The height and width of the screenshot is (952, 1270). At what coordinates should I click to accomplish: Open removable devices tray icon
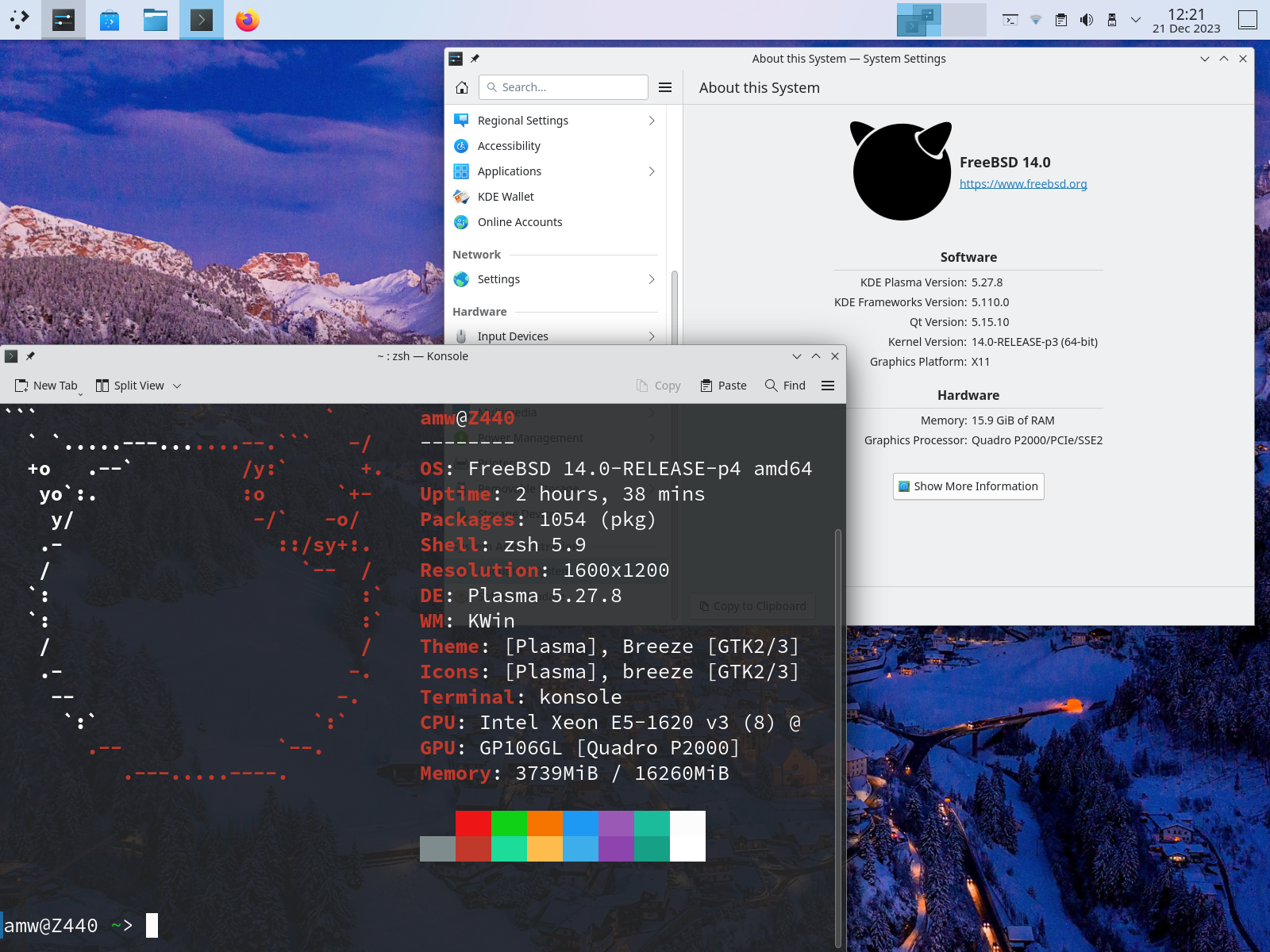[1112, 20]
